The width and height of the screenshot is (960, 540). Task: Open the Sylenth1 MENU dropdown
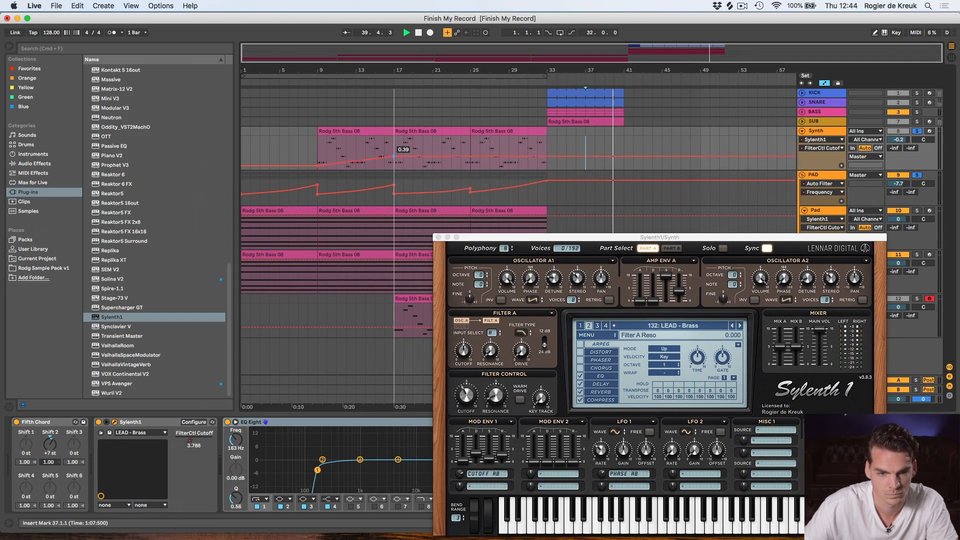click(597, 335)
